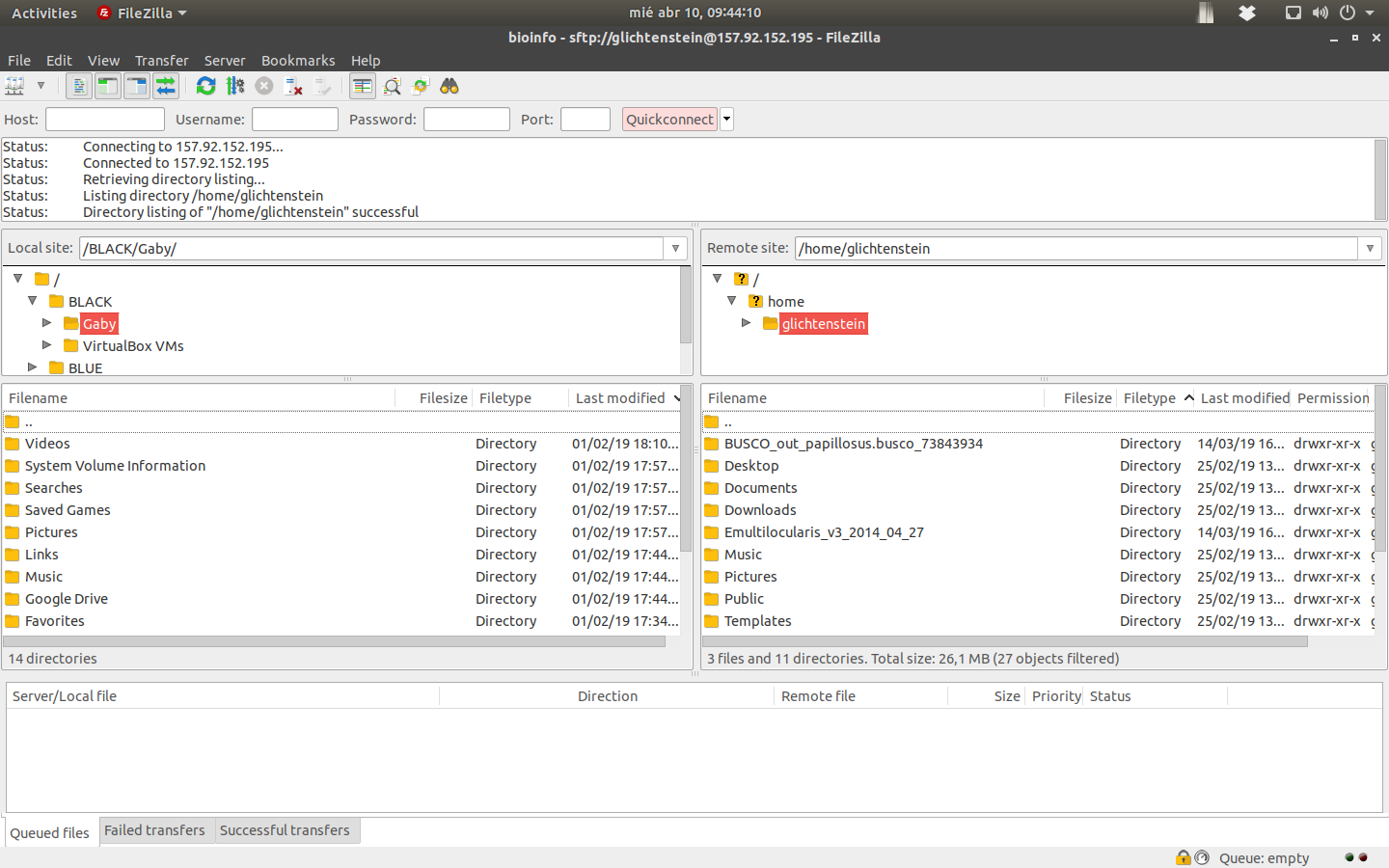Open the Help menu
This screenshot has width=1389, height=868.
(x=366, y=60)
